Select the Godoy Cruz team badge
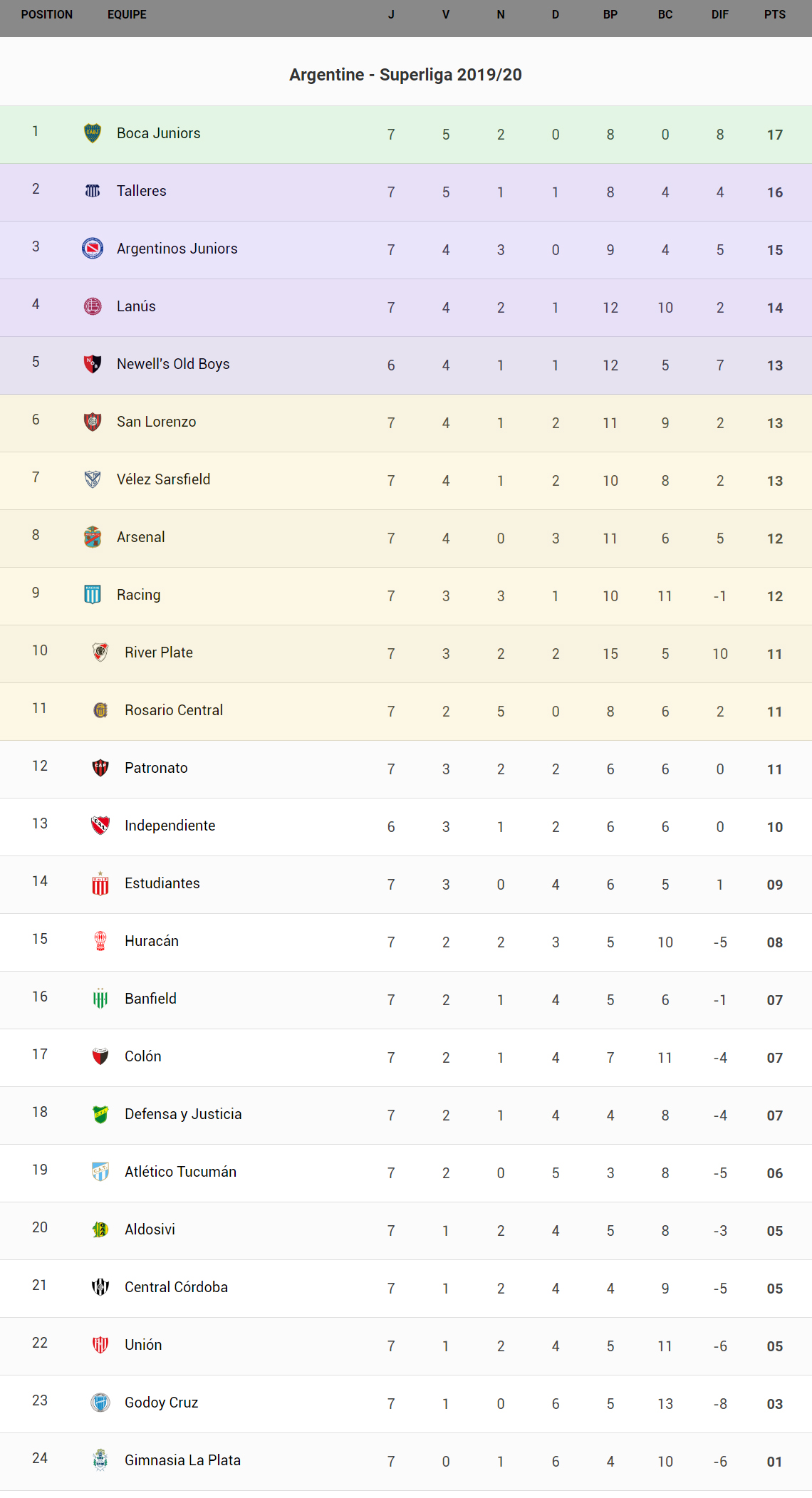 [x=100, y=1403]
